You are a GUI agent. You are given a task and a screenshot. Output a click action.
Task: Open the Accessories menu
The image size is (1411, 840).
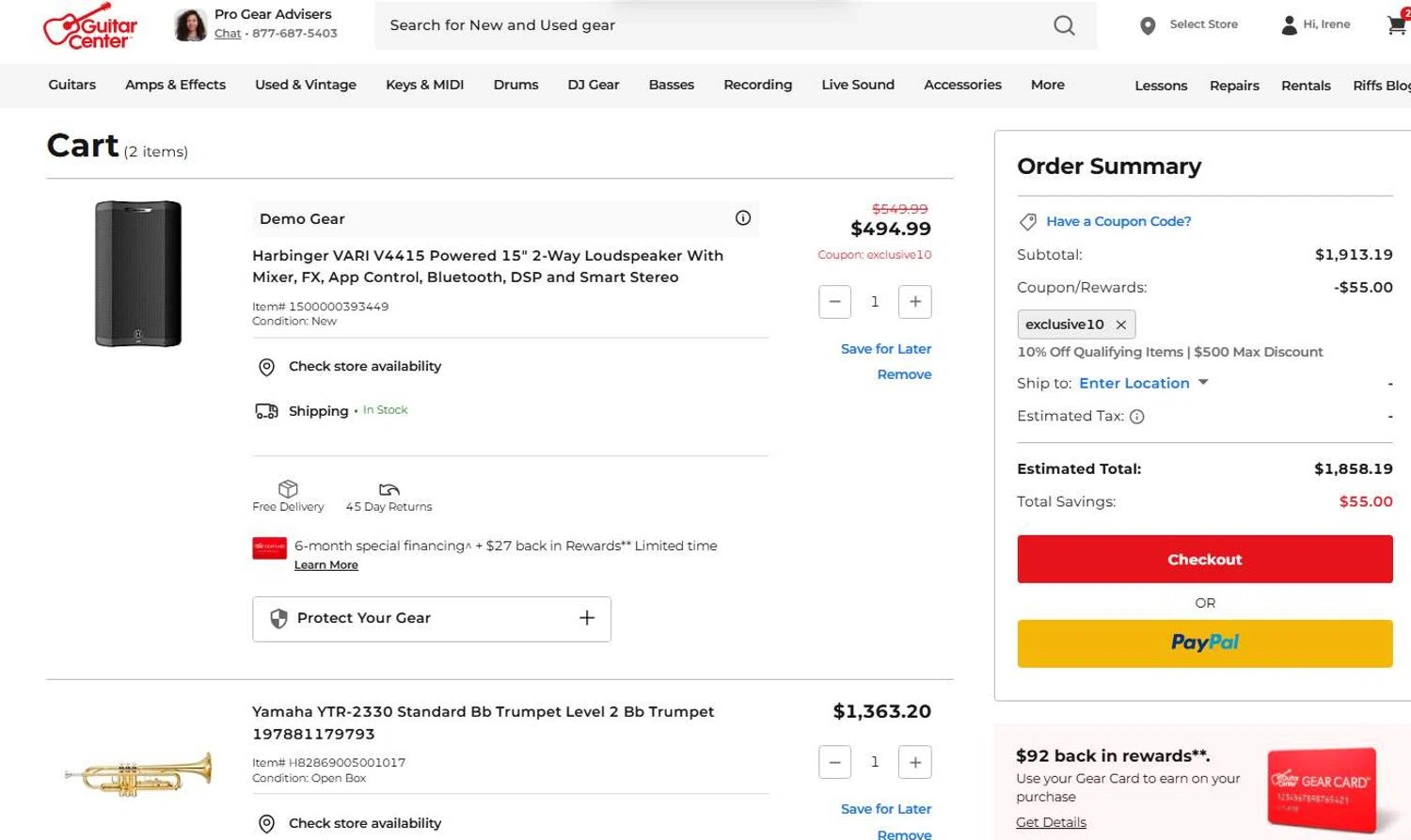coord(962,85)
